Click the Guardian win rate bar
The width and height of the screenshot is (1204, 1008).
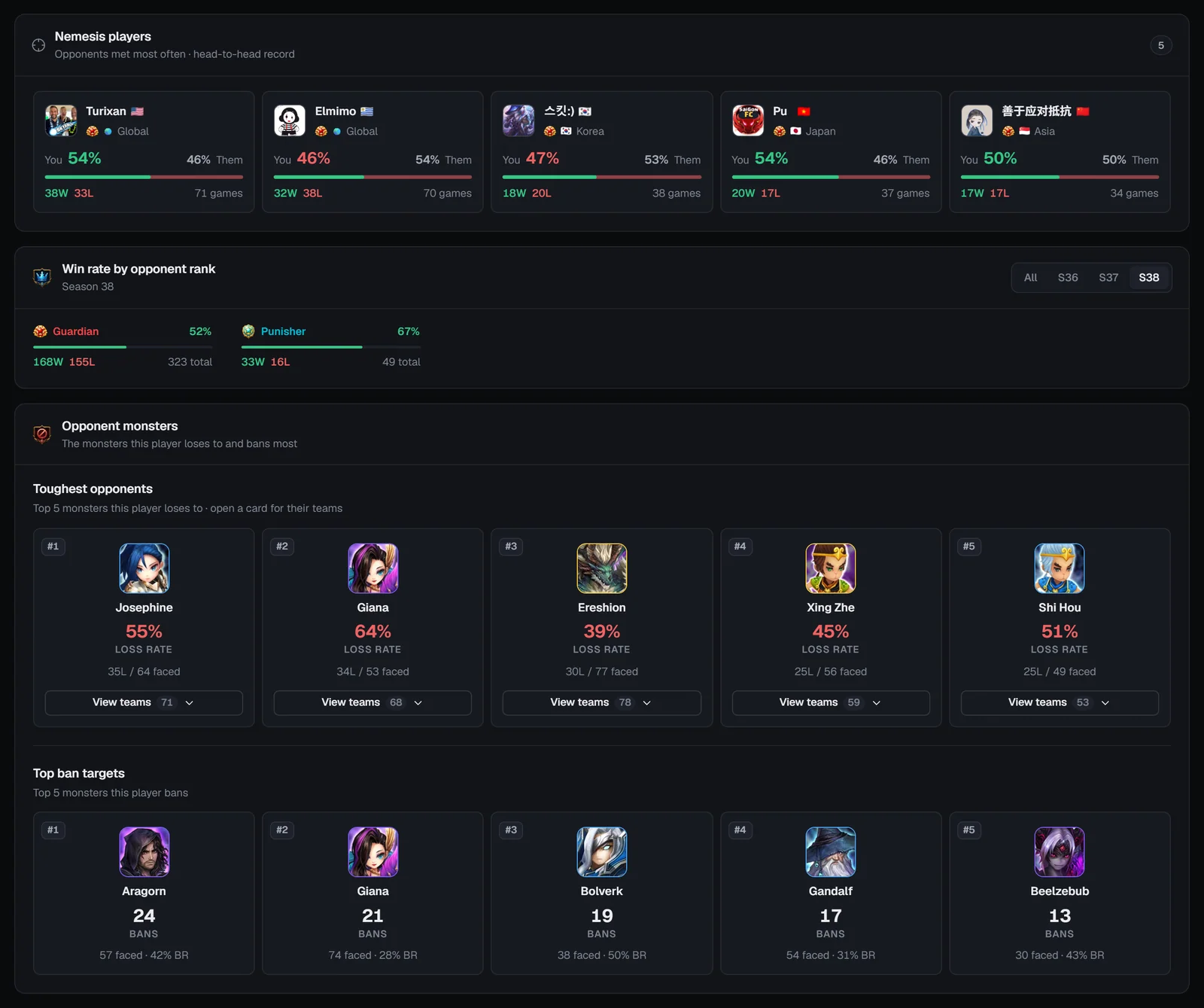click(x=123, y=347)
